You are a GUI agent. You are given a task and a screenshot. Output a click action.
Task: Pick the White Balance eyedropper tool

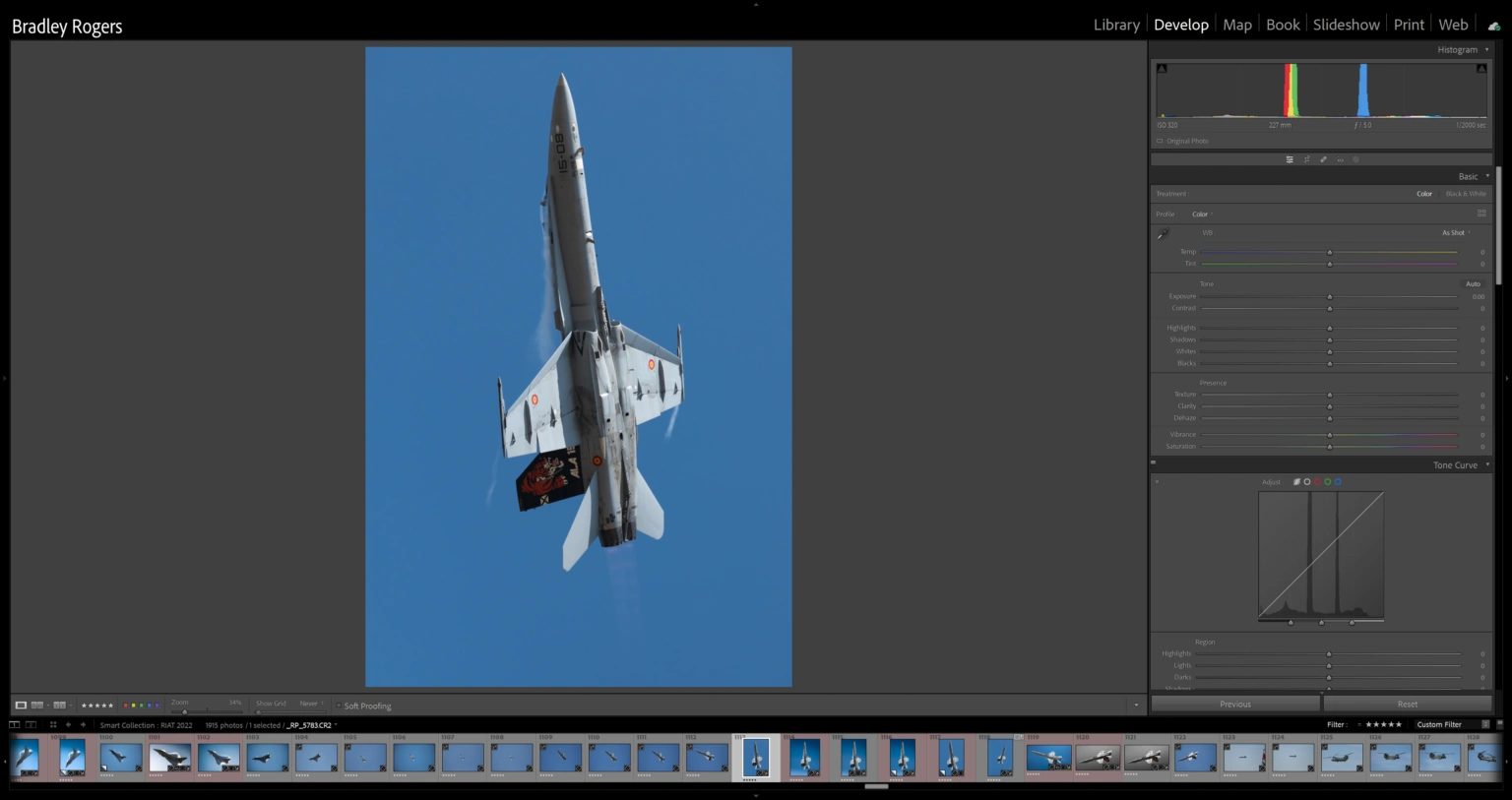coord(1164,233)
